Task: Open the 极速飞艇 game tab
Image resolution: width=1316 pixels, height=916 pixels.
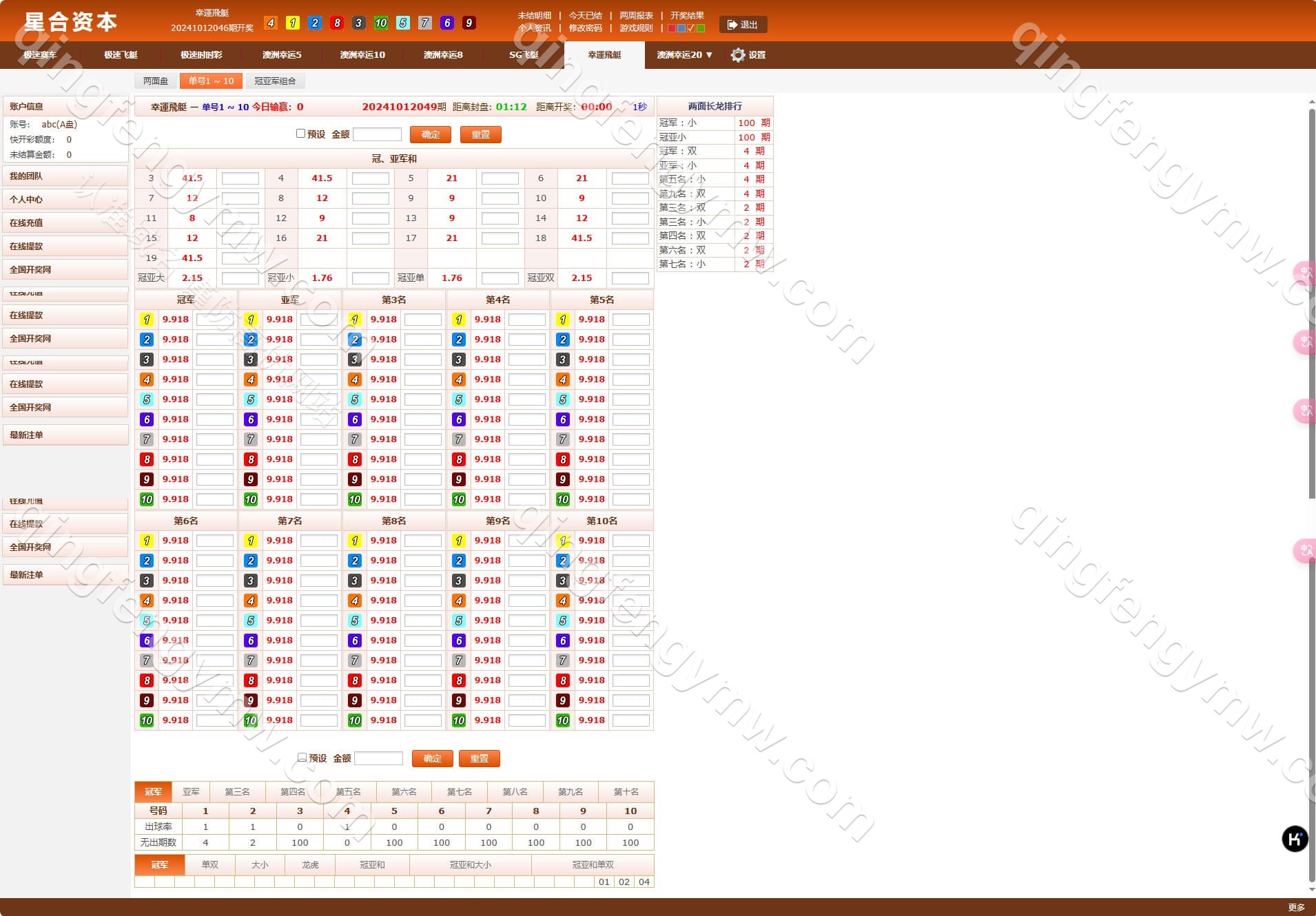Action: point(121,55)
